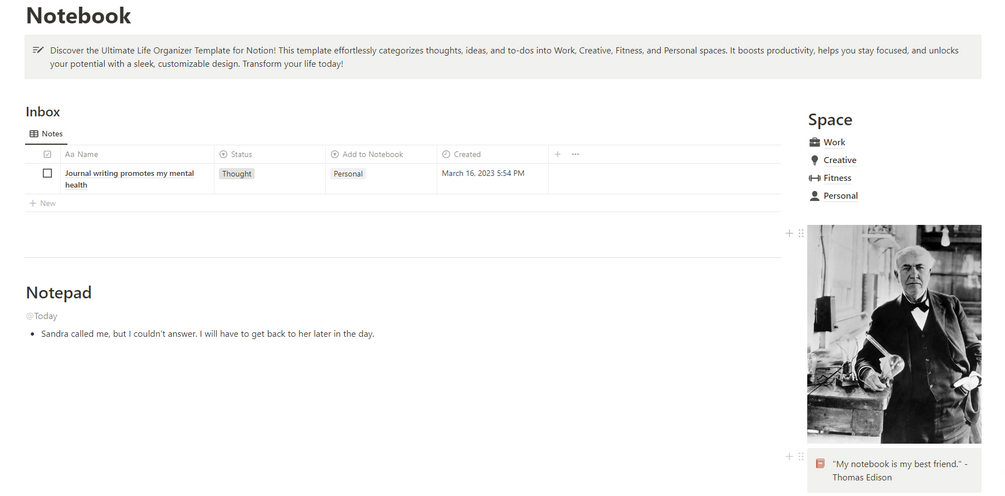Click the Add to Notebook column icon

point(335,154)
